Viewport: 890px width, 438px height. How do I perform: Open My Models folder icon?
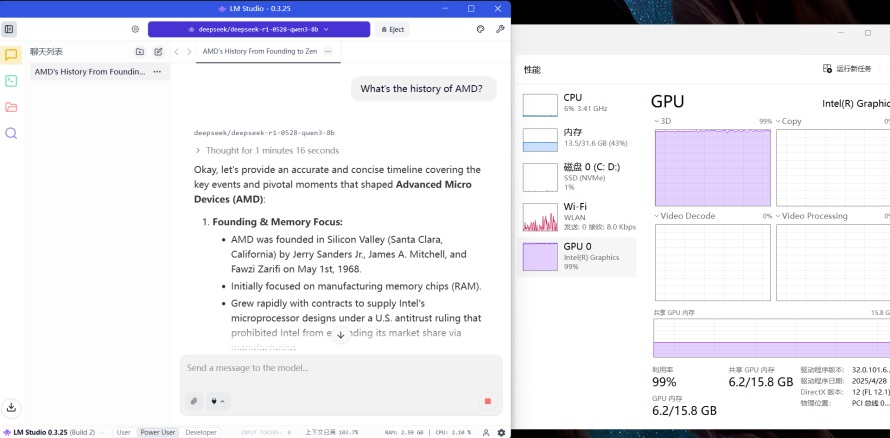coord(11,107)
